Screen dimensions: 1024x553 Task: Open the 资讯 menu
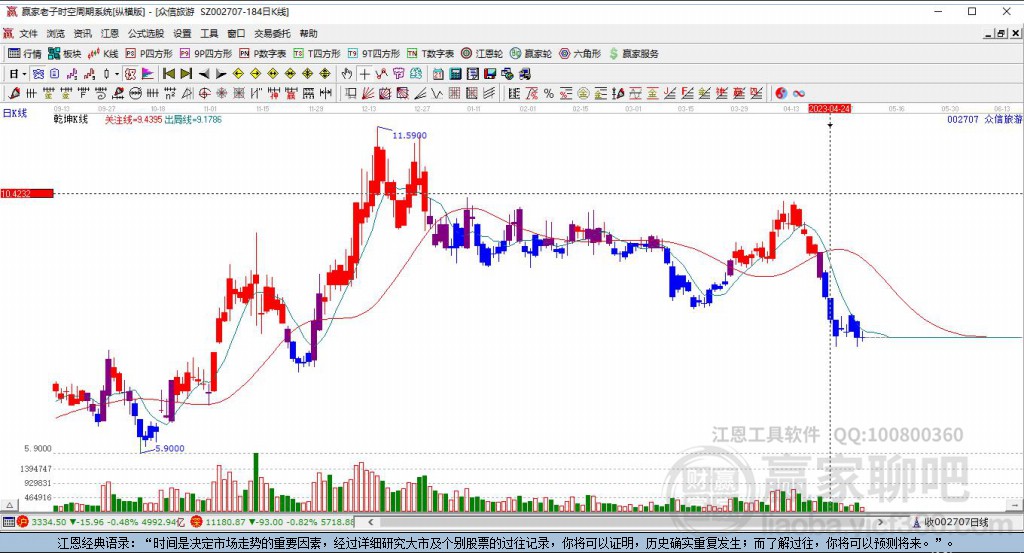pos(83,33)
